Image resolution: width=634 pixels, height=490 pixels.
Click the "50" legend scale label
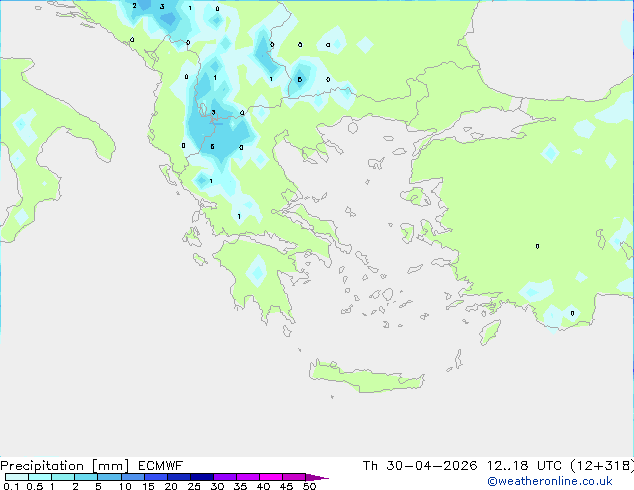tap(310, 486)
